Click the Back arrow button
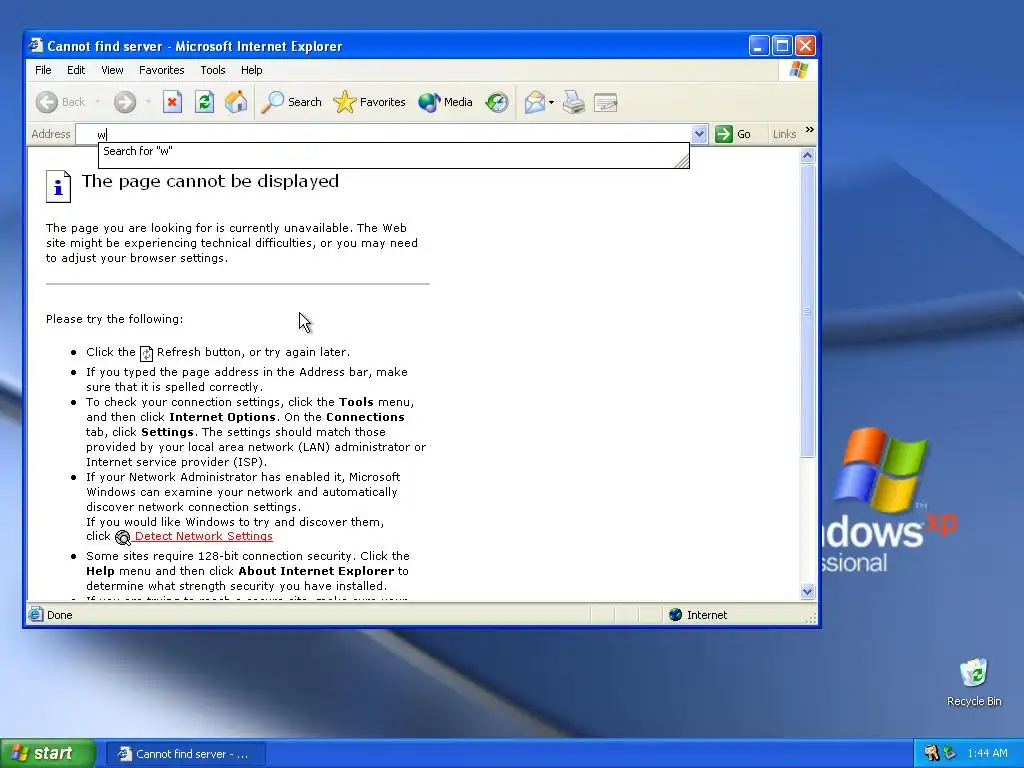This screenshot has width=1024, height=768. click(x=60, y=102)
